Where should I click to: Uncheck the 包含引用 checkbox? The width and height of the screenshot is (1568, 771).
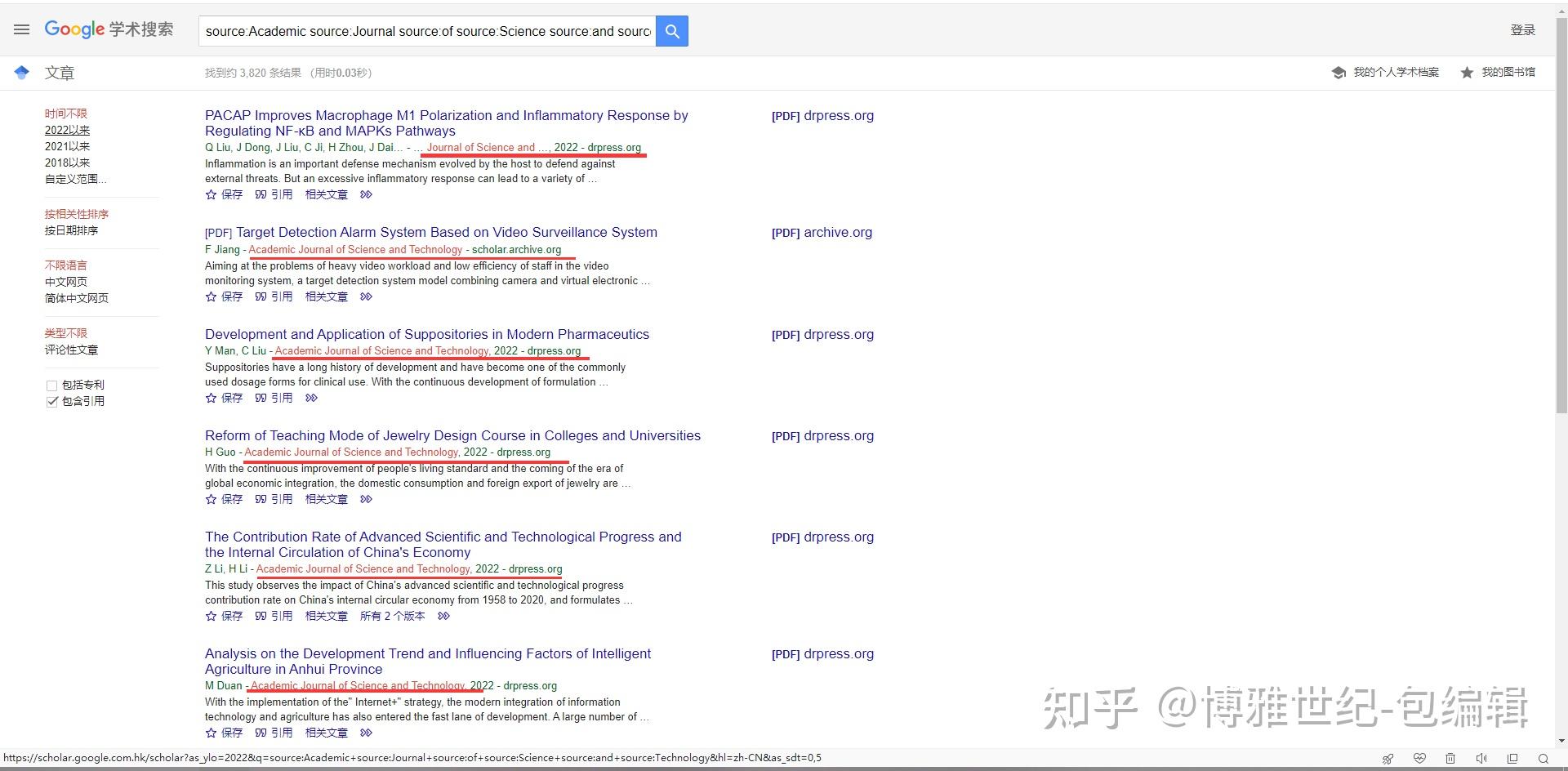[52, 401]
